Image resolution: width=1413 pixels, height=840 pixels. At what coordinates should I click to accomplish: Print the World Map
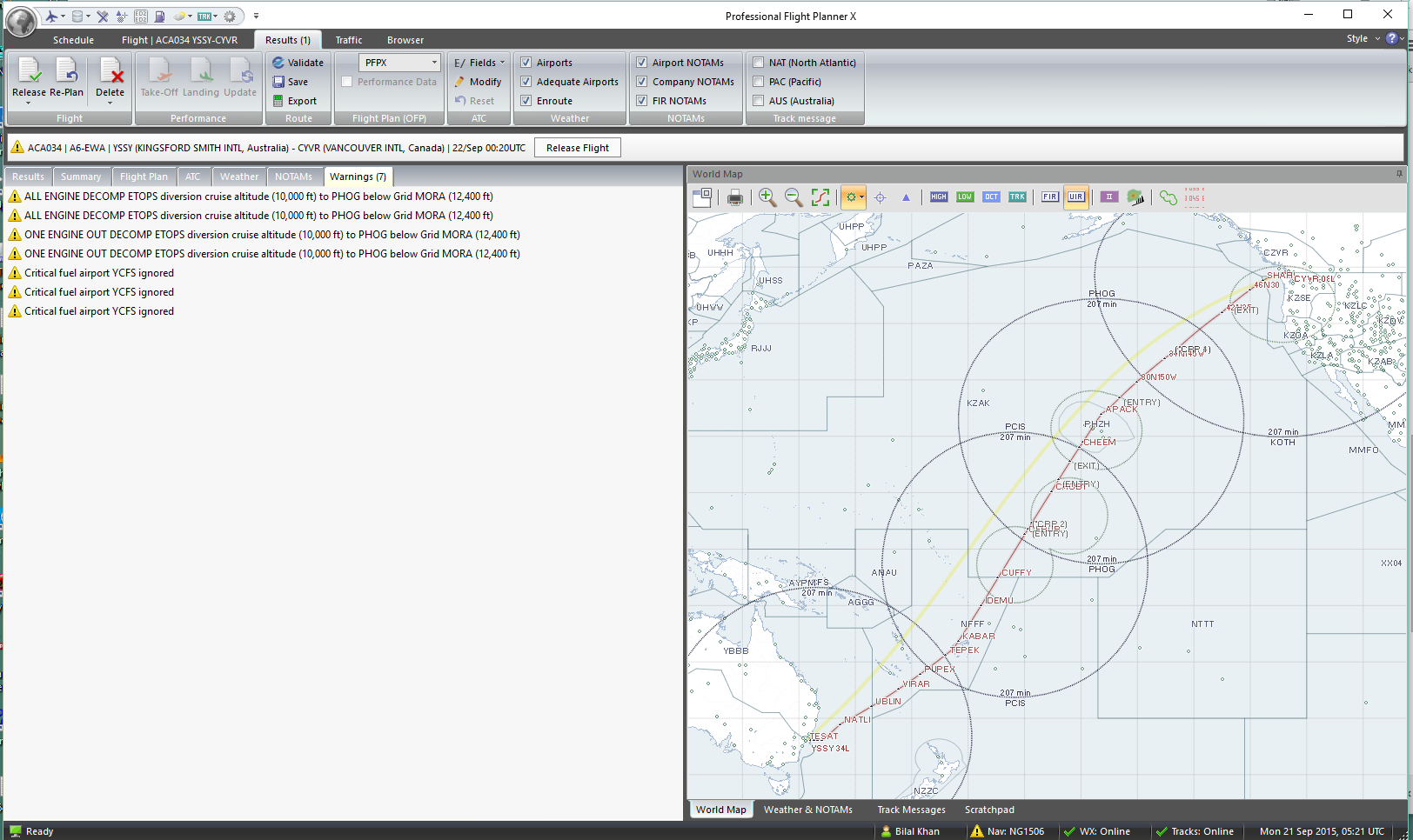coord(735,197)
